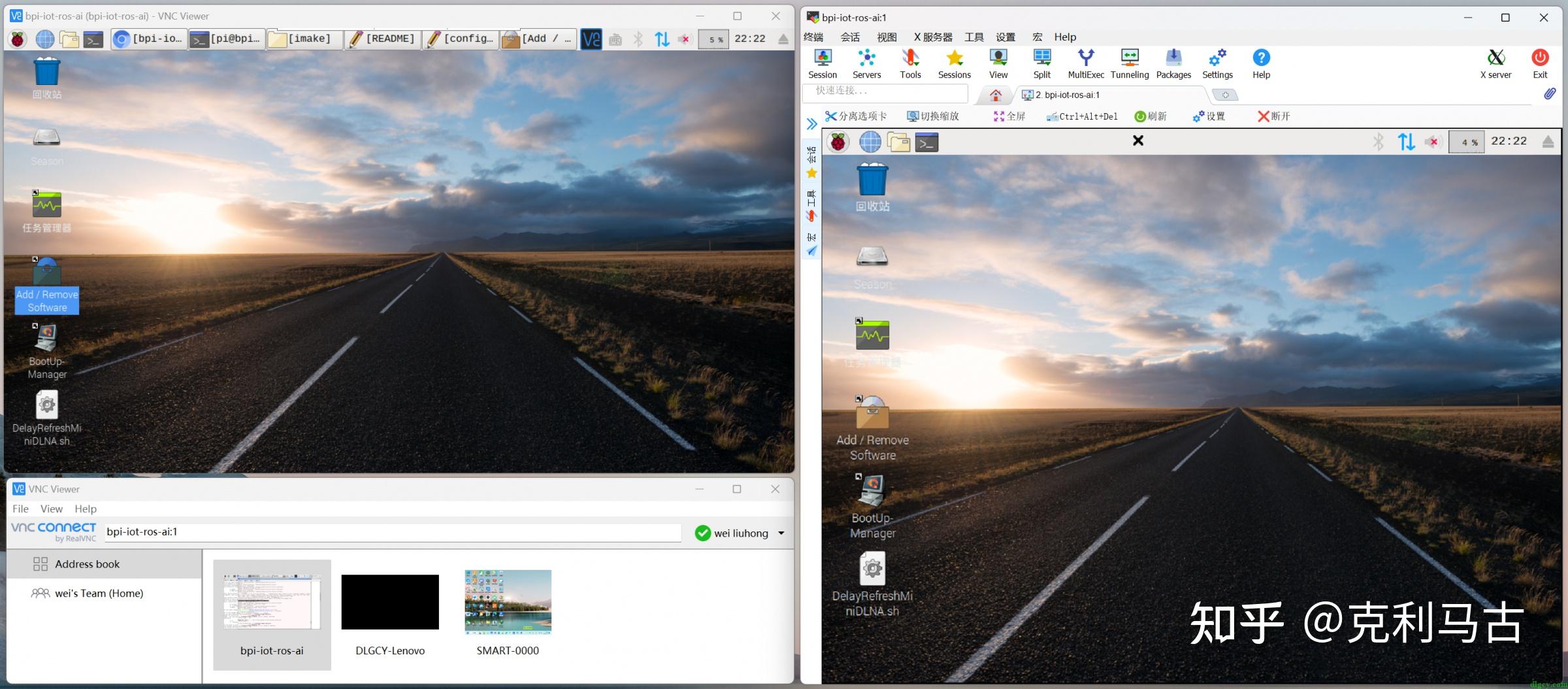Expand the wei liuhong account dropdown
The image size is (1568, 689).
(781, 533)
